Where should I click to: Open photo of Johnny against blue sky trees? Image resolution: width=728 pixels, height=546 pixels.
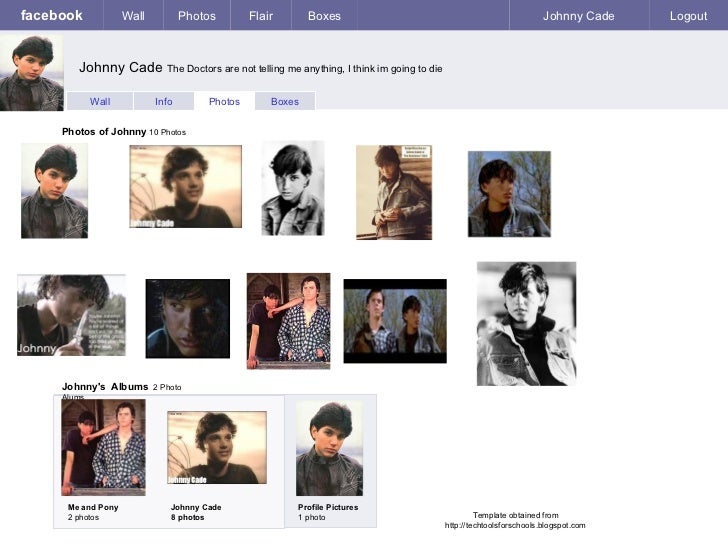[509, 194]
